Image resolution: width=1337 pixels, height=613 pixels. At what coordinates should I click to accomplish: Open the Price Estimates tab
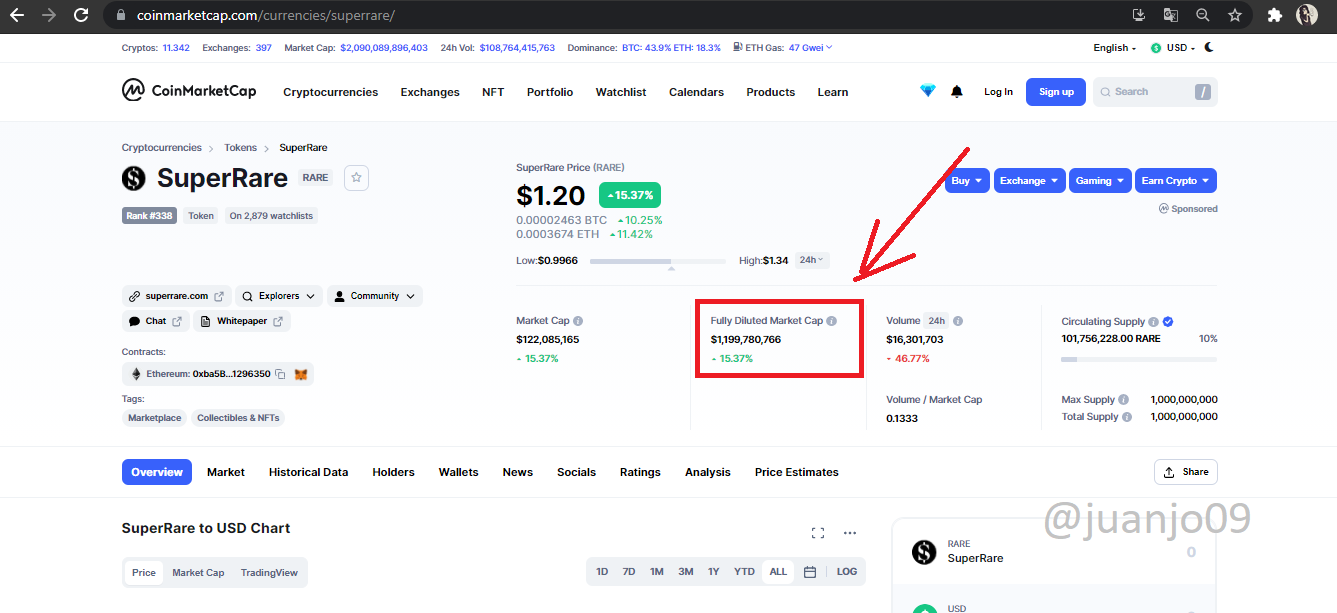(x=797, y=472)
